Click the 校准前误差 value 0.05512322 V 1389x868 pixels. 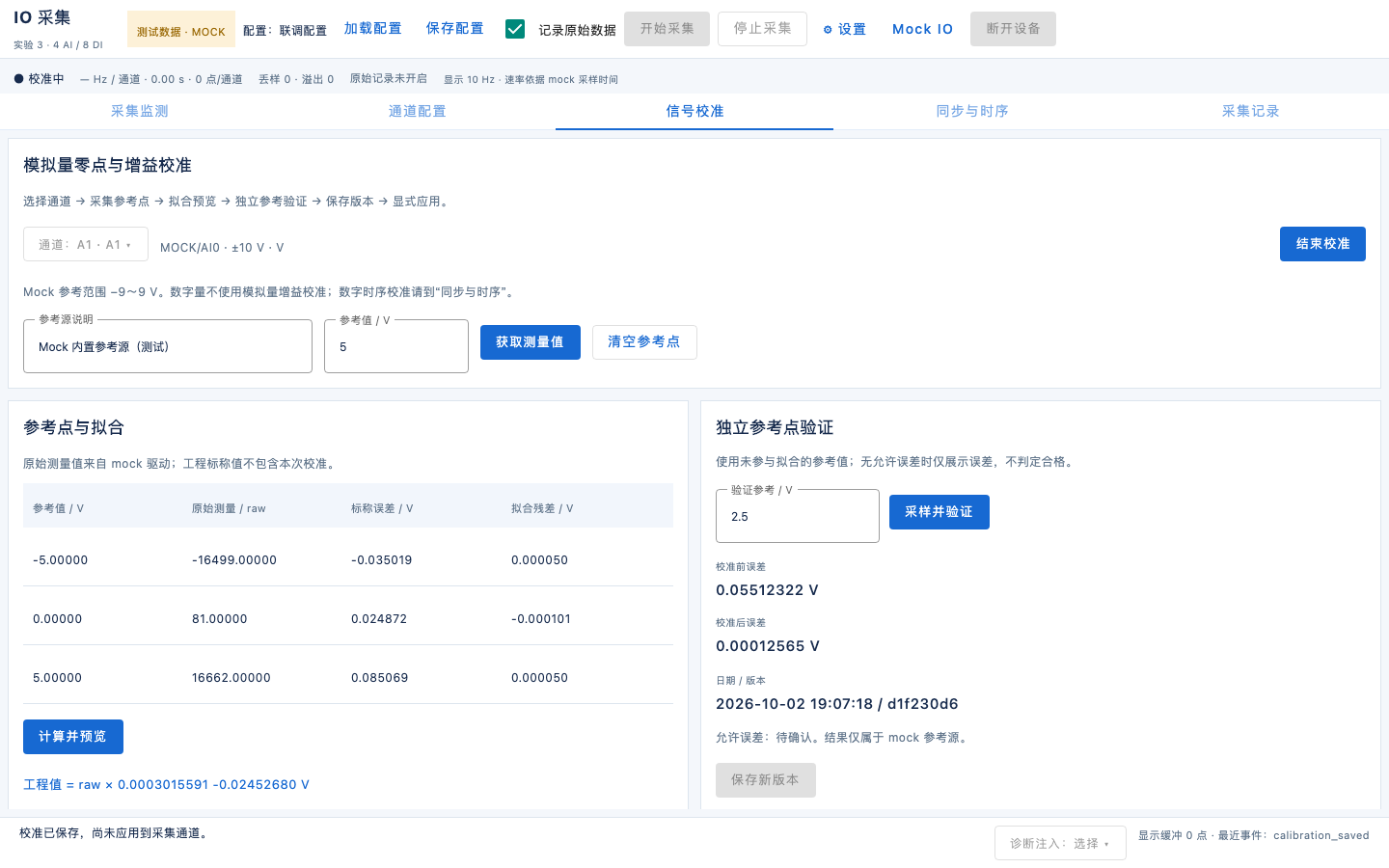(767, 590)
